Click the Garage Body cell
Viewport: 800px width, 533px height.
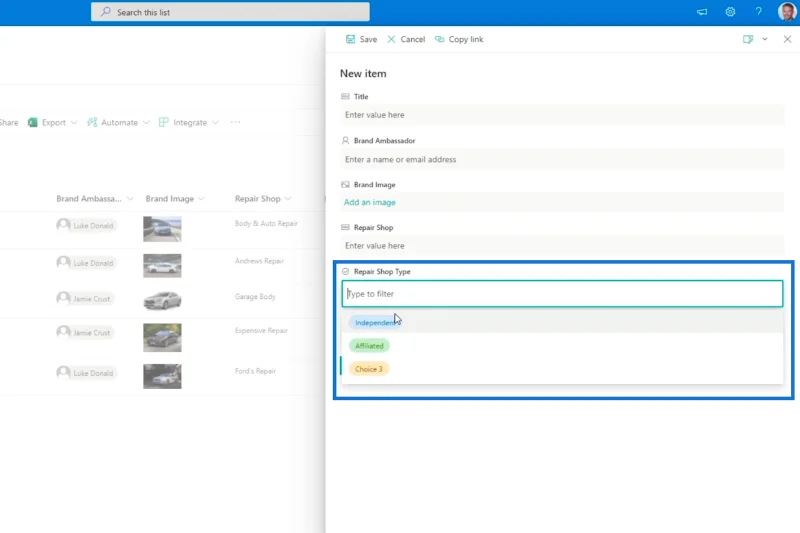(255, 296)
